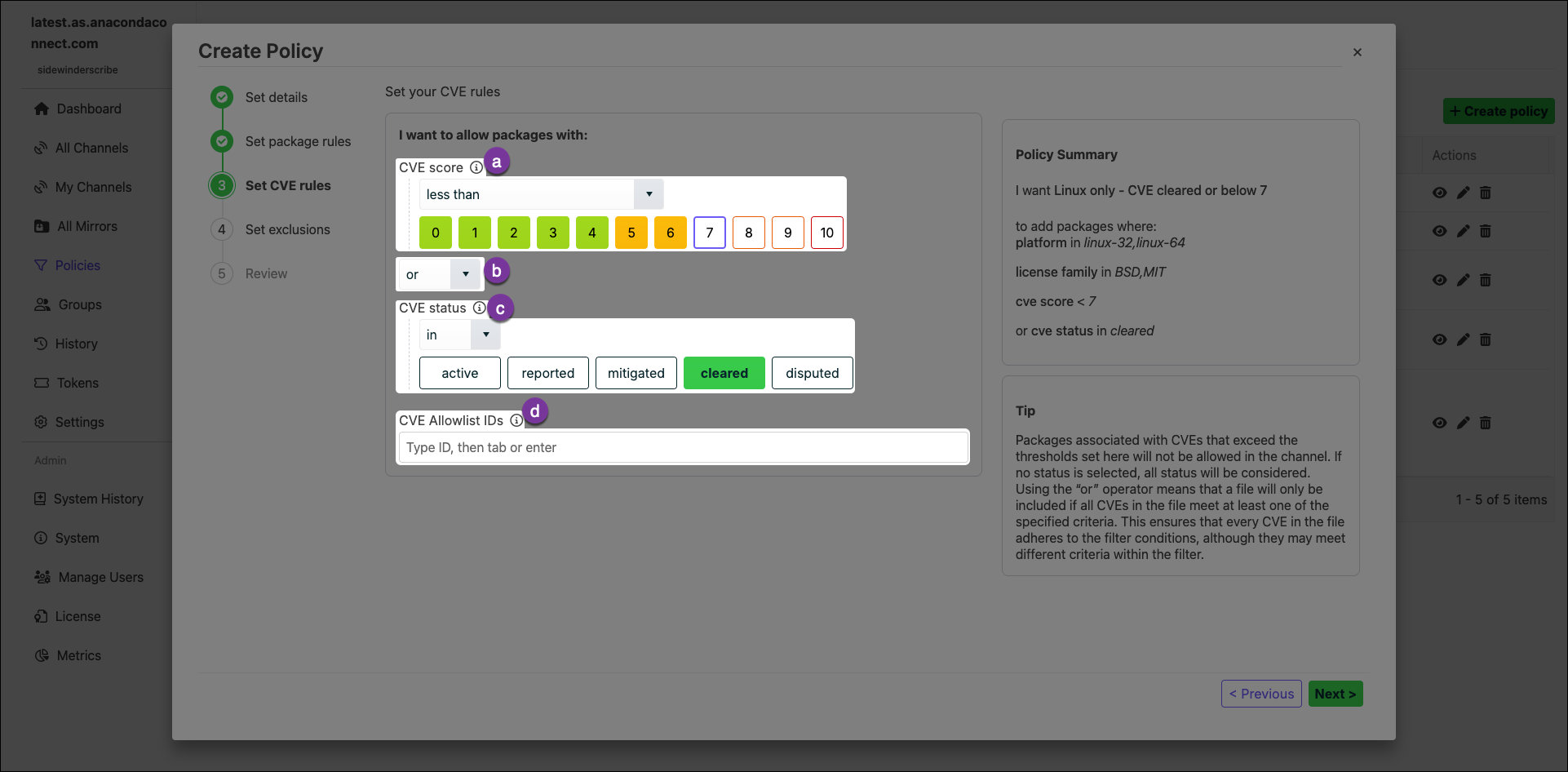Select CVE score 7 swatch

point(710,233)
